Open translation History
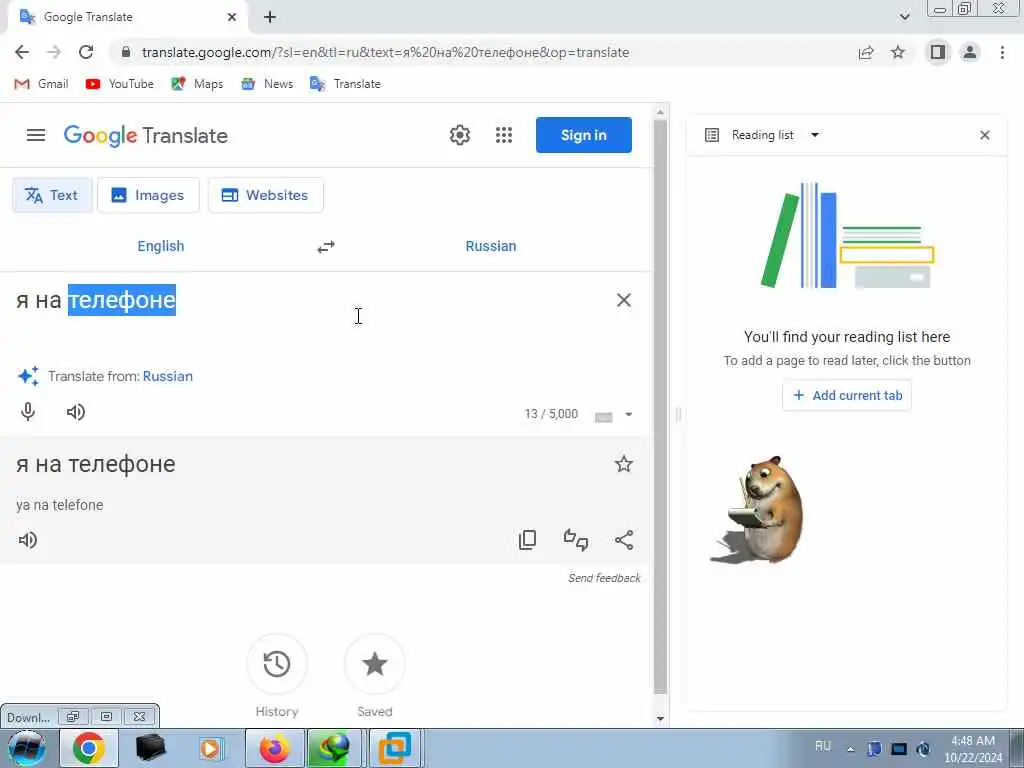The height and width of the screenshot is (768, 1024). (x=277, y=664)
